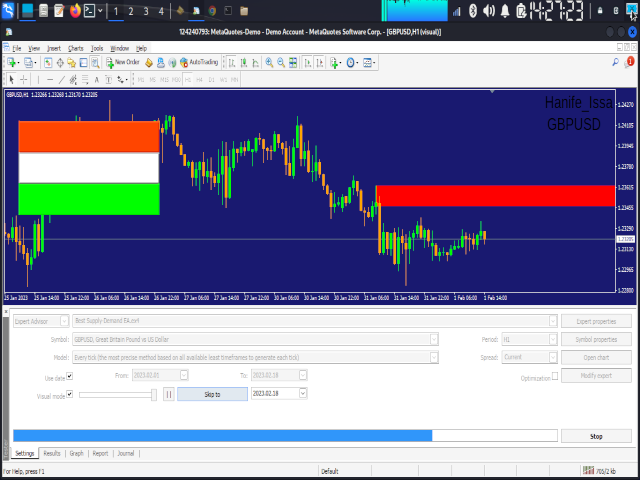Toggle the Data Window icon
The image size is (640, 480).
[x=60, y=62]
